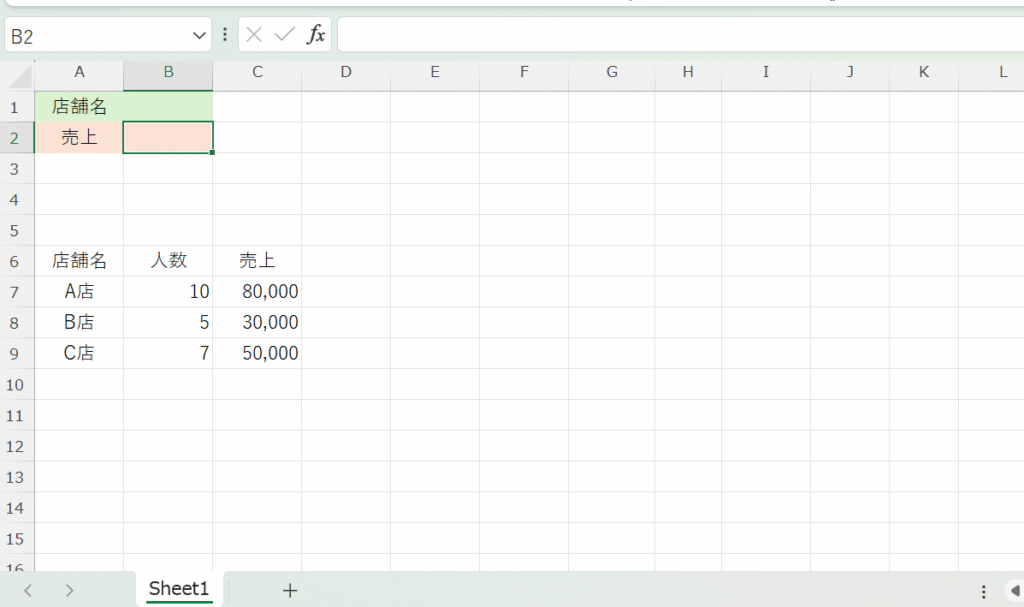Screen dimensions: 1024x607
Task: Select row 7 by its row header
Action: click(16, 292)
